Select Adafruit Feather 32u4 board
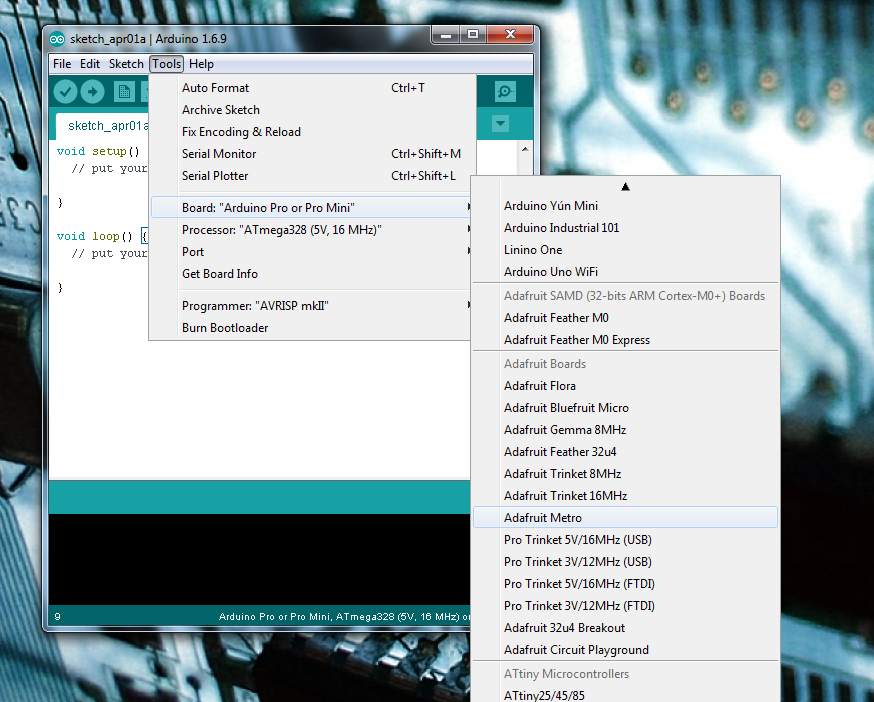Image resolution: width=874 pixels, height=702 pixels. pos(625,452)
